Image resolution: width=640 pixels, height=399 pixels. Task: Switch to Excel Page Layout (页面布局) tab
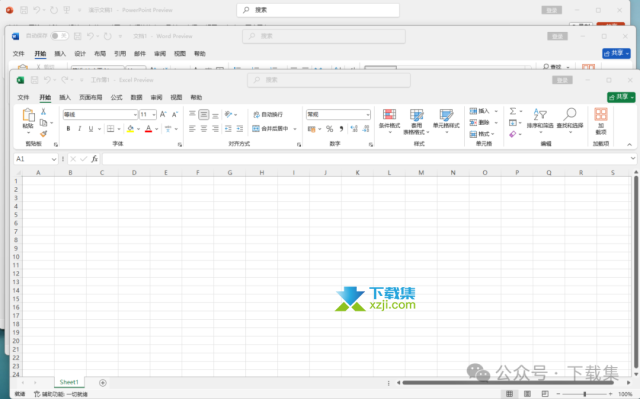pyautogui.click(x=91, y=98)
